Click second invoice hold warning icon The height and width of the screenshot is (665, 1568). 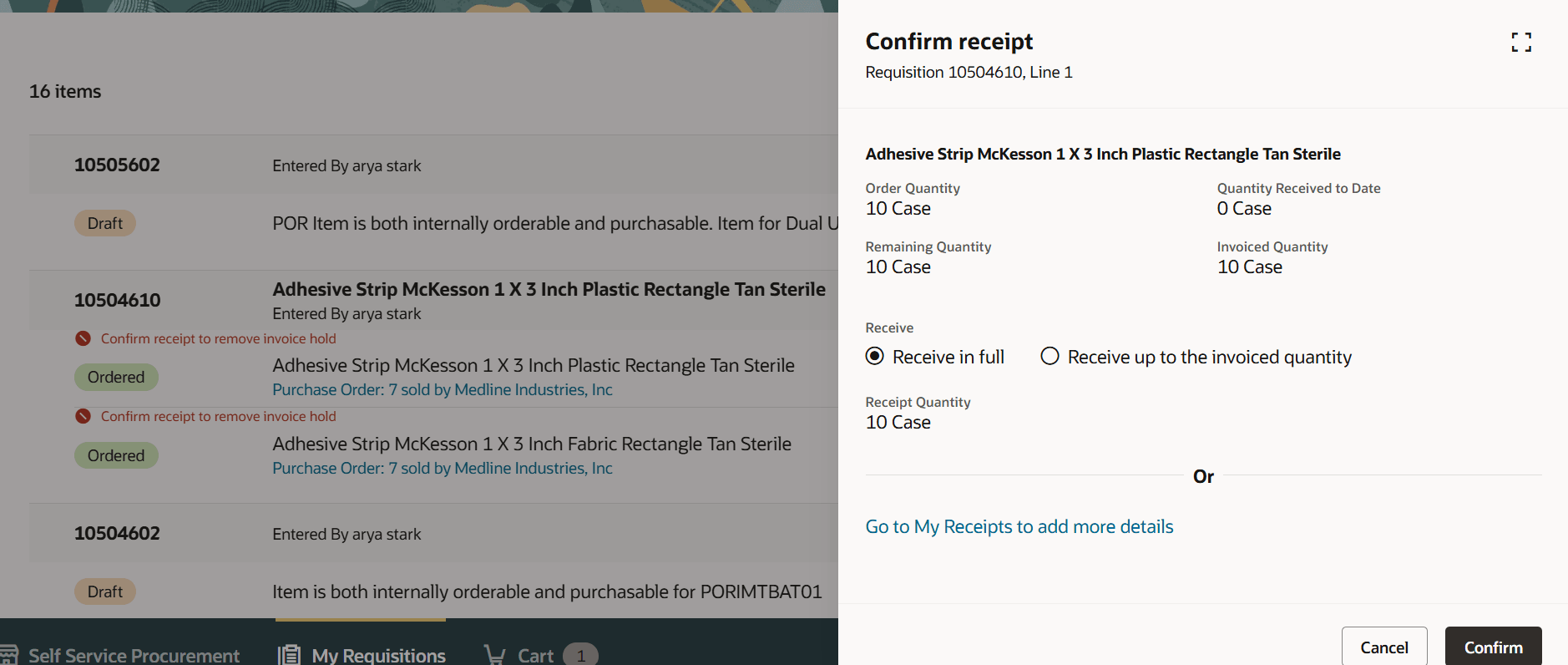[83, 416]
